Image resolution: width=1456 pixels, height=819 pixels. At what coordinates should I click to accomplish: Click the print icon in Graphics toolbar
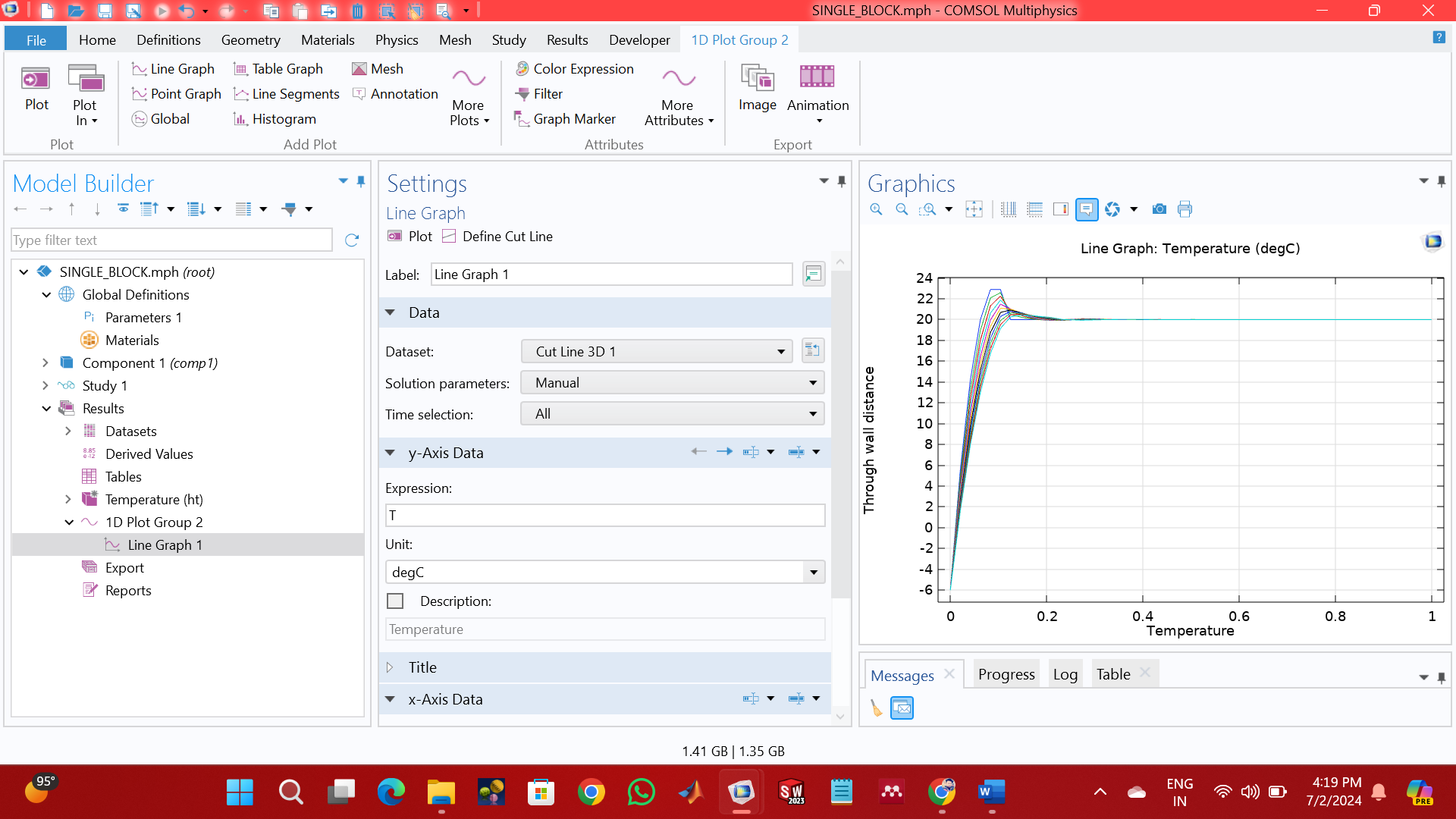pos(1185,209)
